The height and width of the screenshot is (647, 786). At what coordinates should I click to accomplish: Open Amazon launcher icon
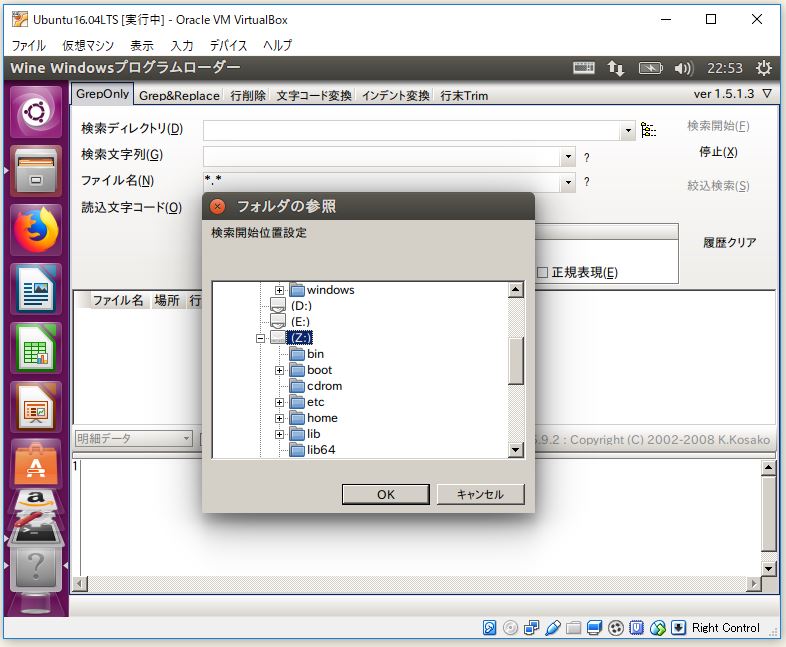[x=36, y=499]
